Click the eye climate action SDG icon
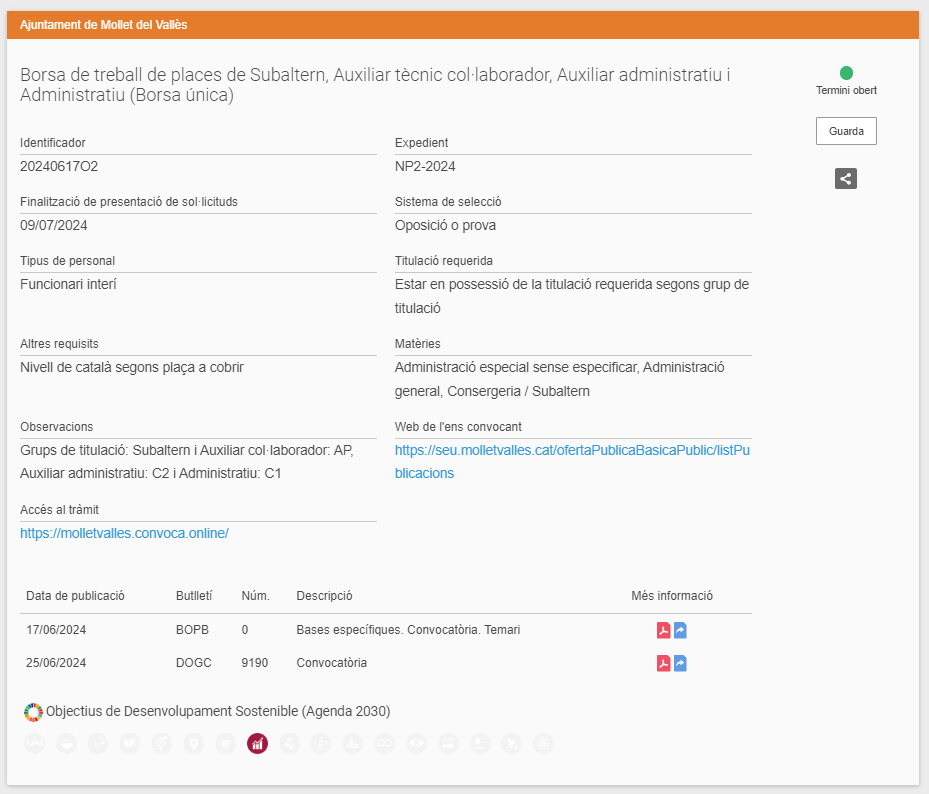929x794 pixels. pyautogui.click(x=417, y=743)
